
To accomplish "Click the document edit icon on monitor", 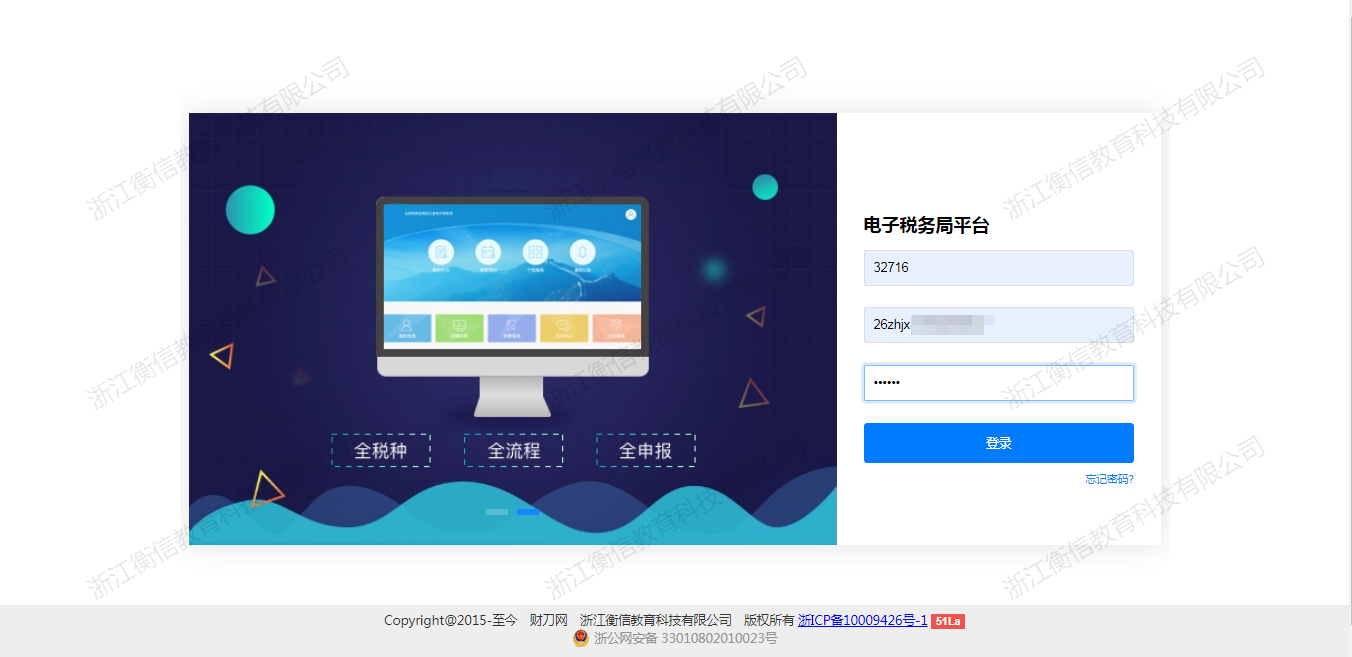I will [x=440, y=252].
